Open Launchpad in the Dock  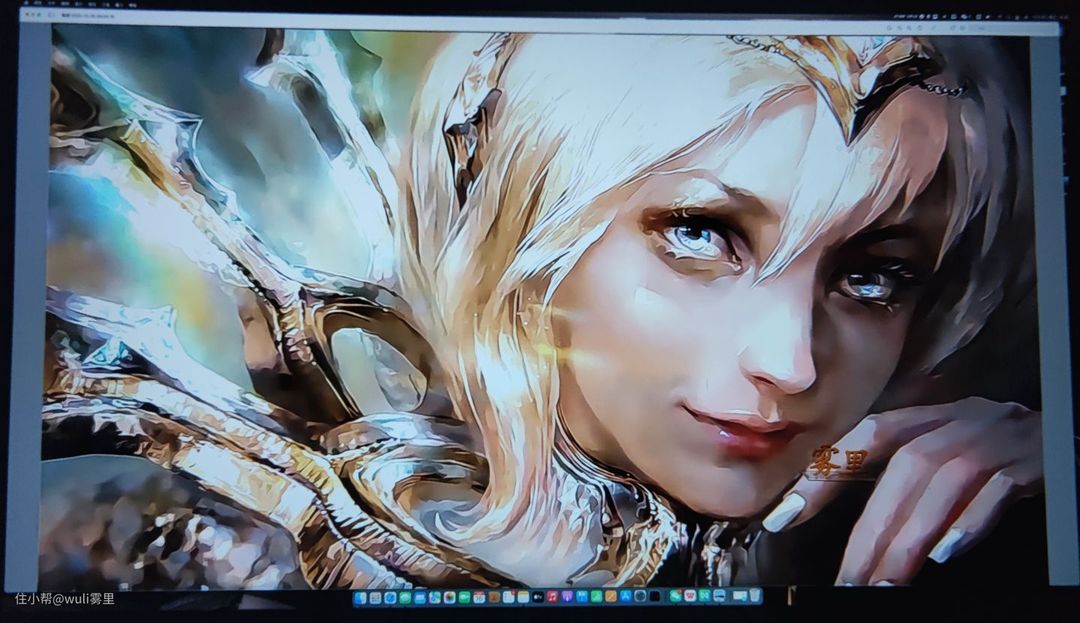point(375,597)
